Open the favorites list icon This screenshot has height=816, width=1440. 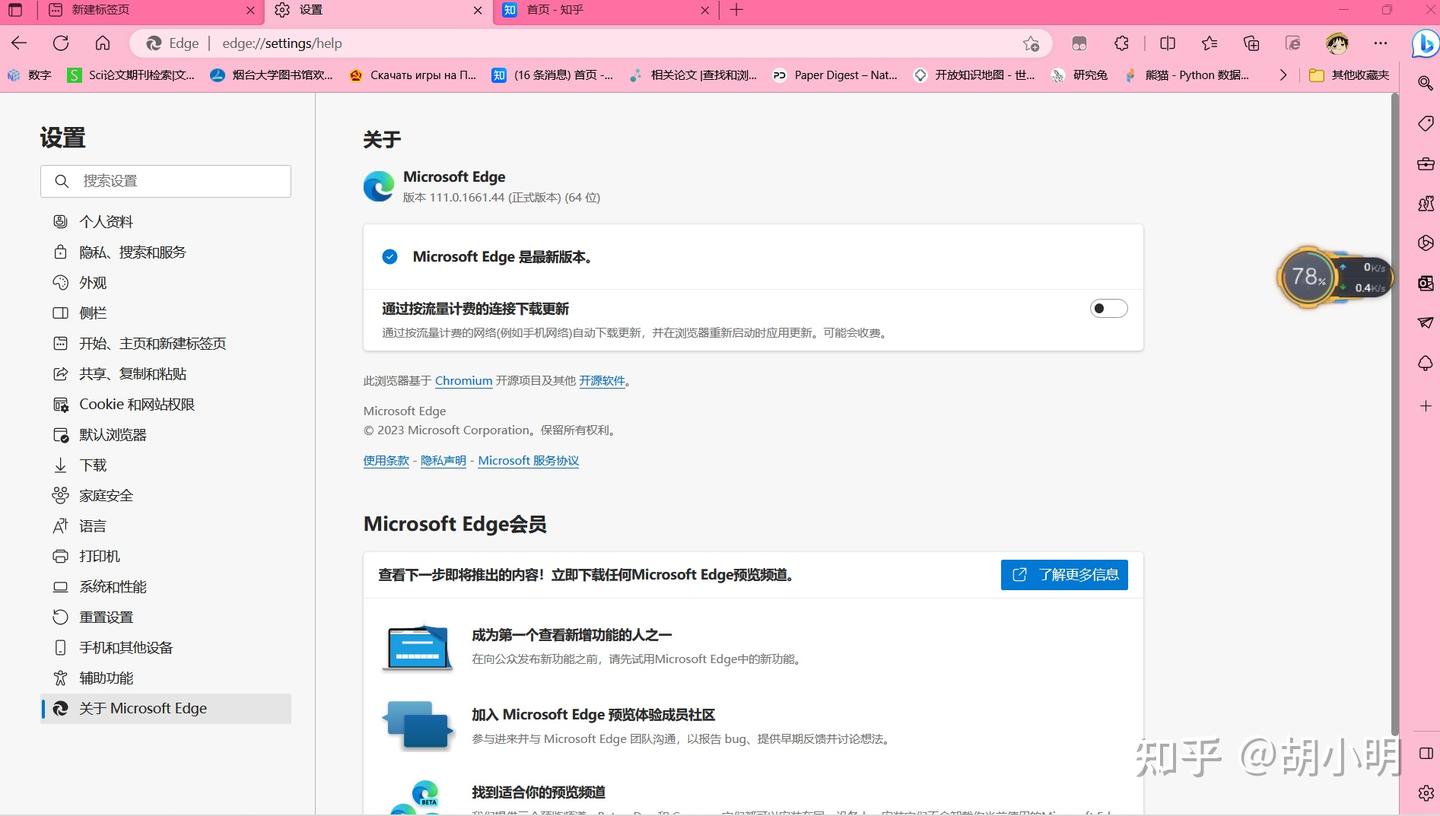point(1209,43)
